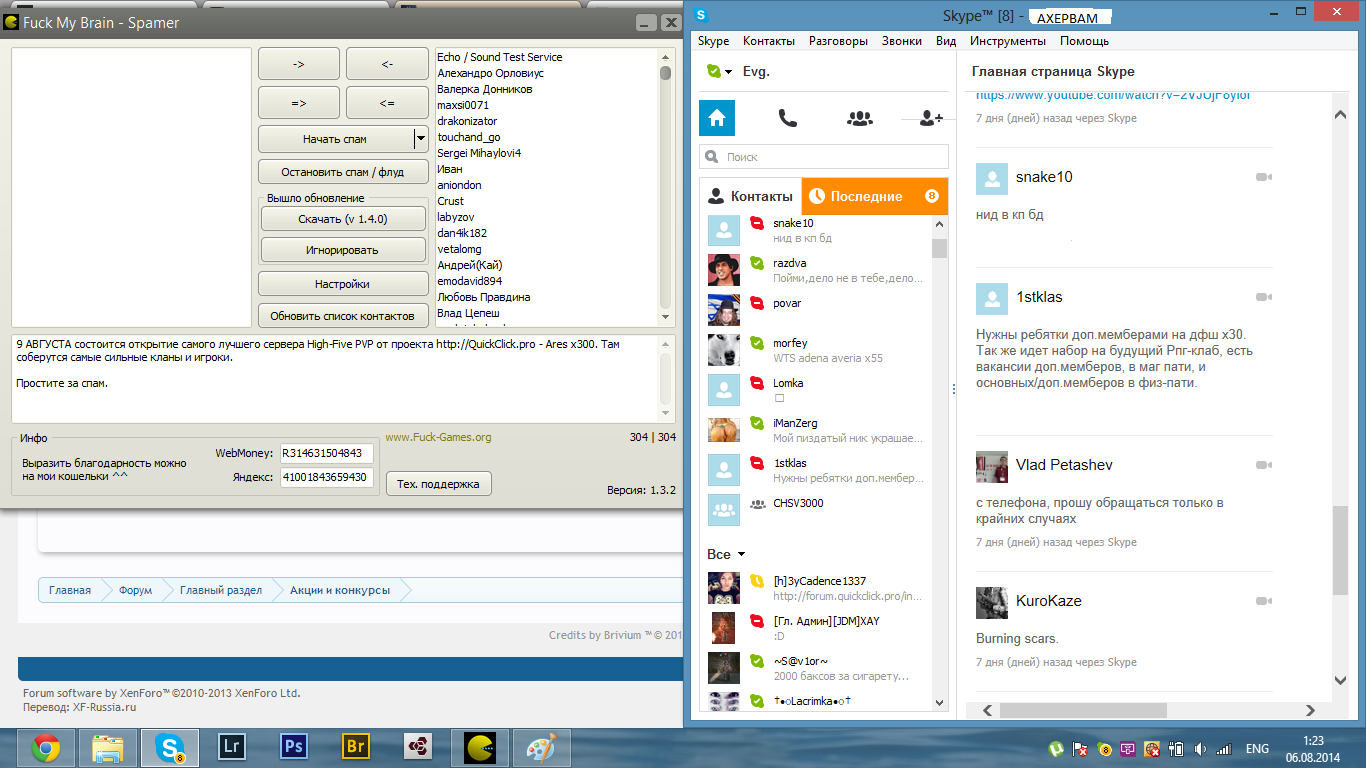This screenshot has height=768, width=1366.
Task: Open Инструменты menu in Skype
Action: click(1008, 41)
